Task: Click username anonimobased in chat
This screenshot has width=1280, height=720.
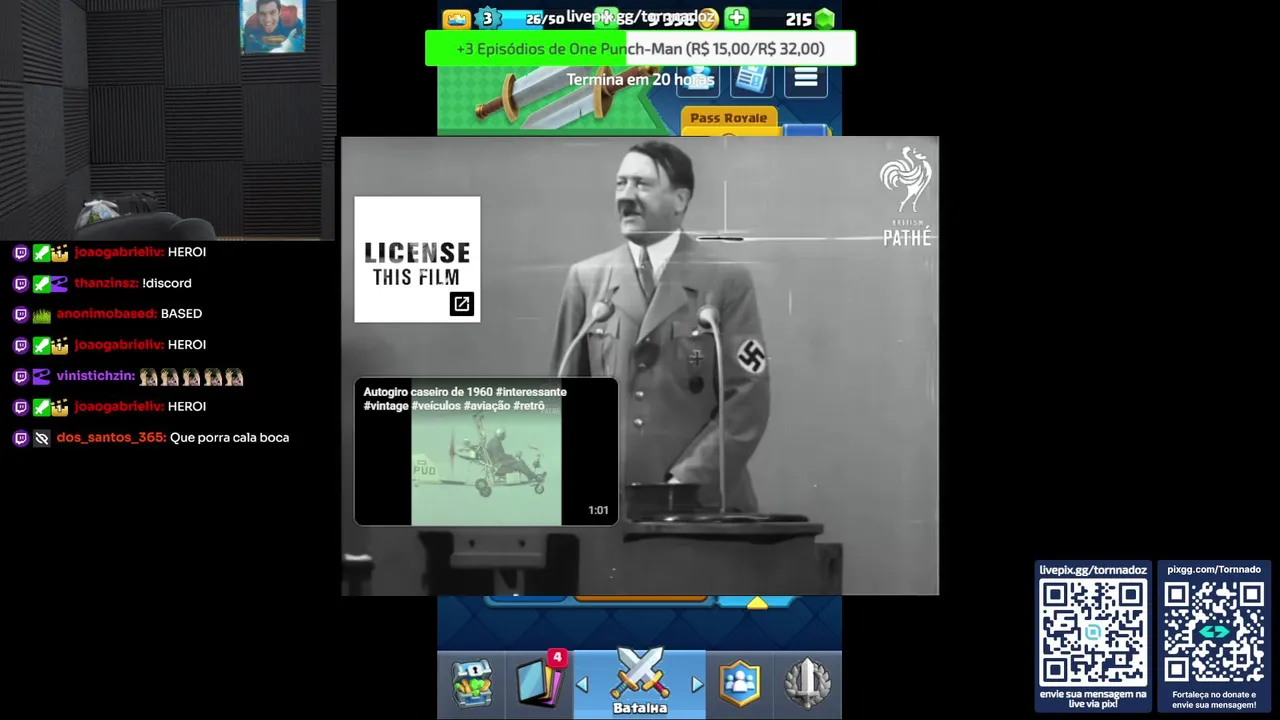Action: point(107,314)
